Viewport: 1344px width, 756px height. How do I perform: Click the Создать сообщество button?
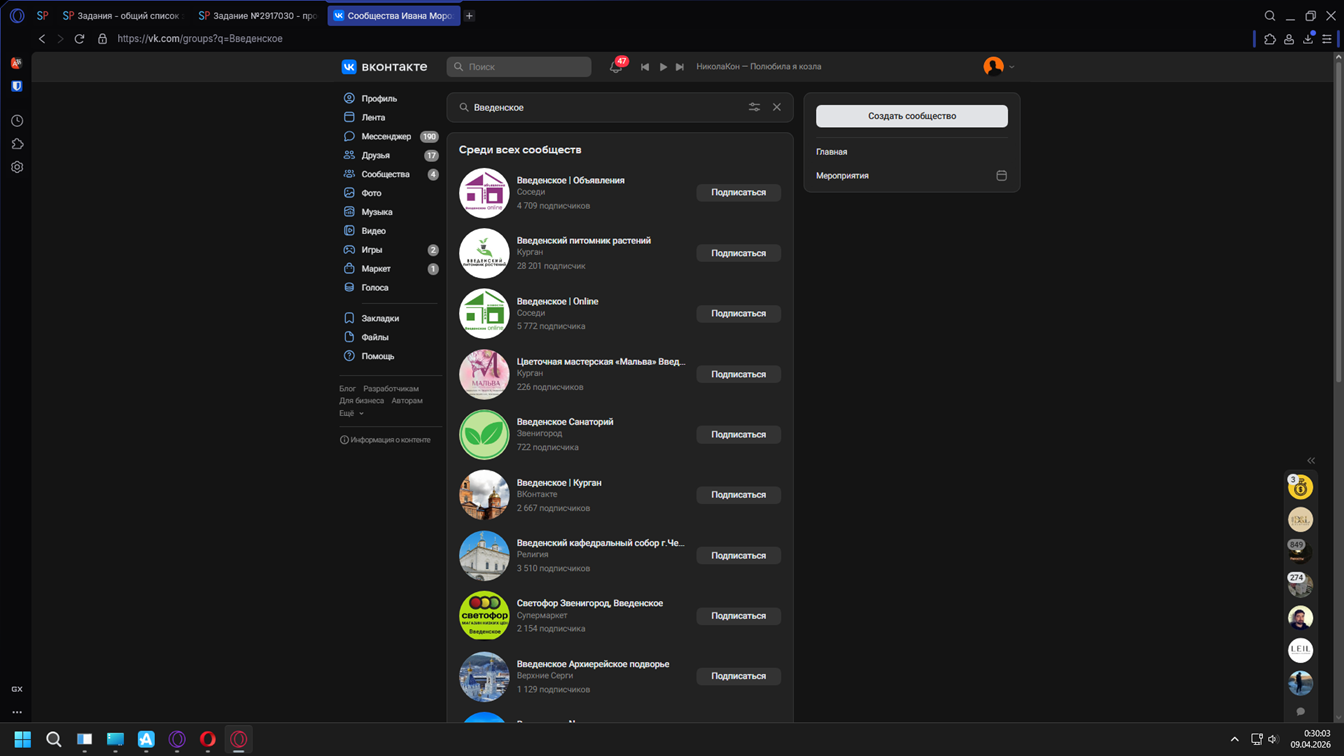tap(911, 116)
